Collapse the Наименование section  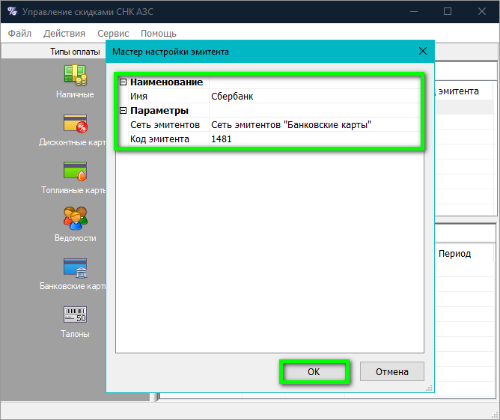[x=123, y=82]
